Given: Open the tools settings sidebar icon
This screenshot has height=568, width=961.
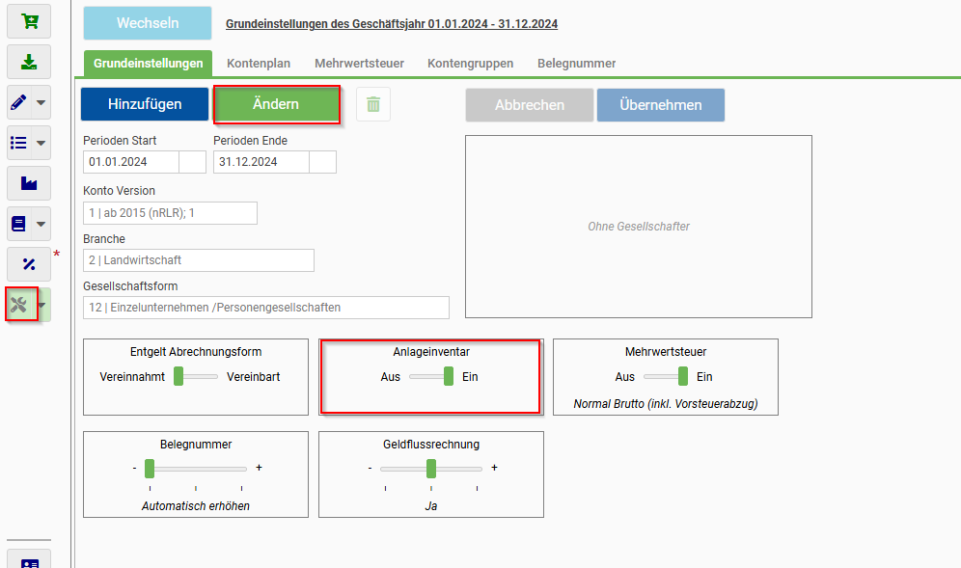Looking at the screenshot, I should 20,305.
